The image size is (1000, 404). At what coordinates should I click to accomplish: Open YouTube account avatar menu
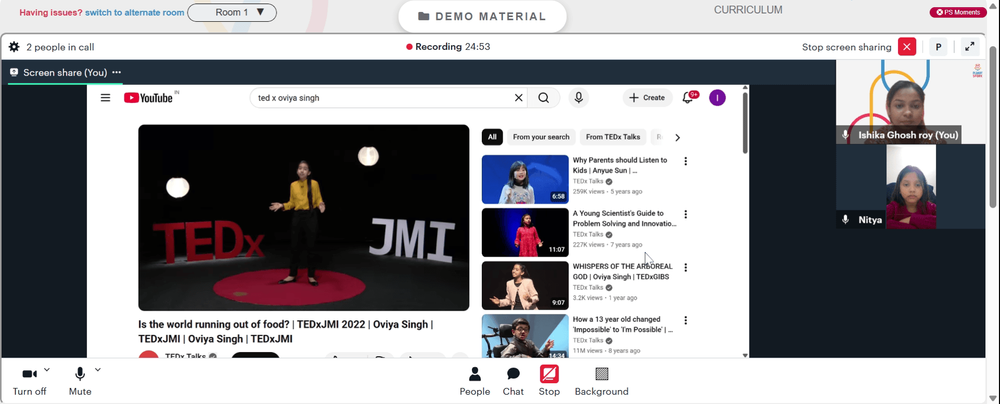click(717, 98)
